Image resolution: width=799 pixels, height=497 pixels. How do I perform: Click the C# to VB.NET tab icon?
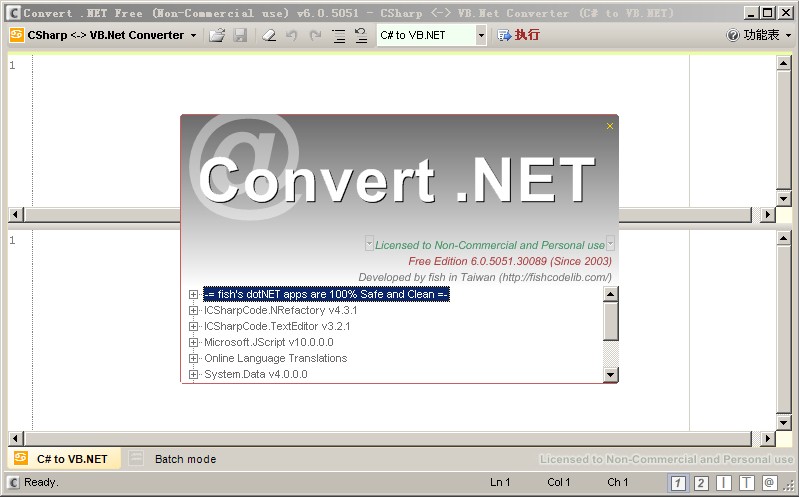coord(21,458)
